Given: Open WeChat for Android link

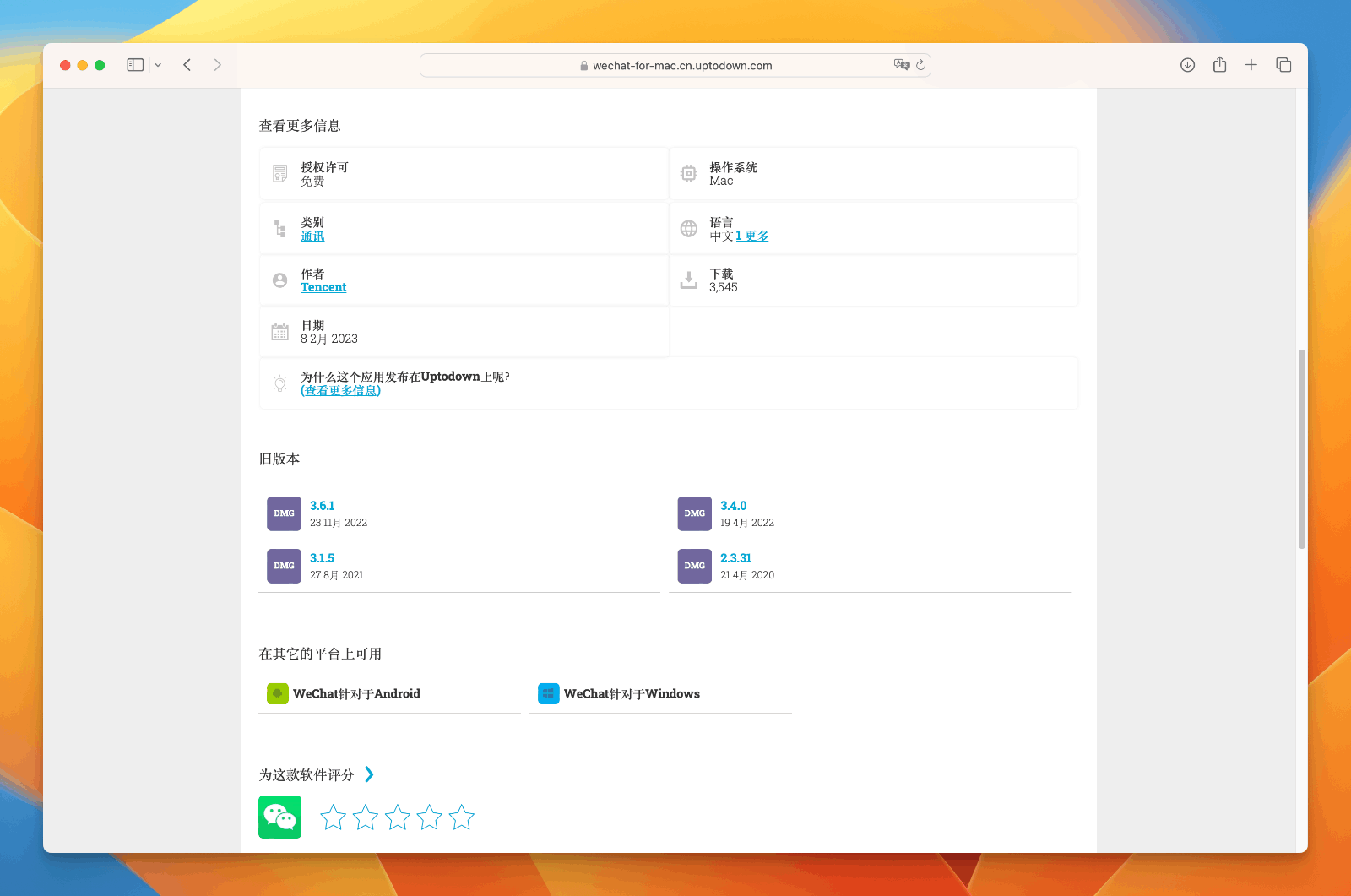Looking at the screenshot, I should tap(356, 694).
